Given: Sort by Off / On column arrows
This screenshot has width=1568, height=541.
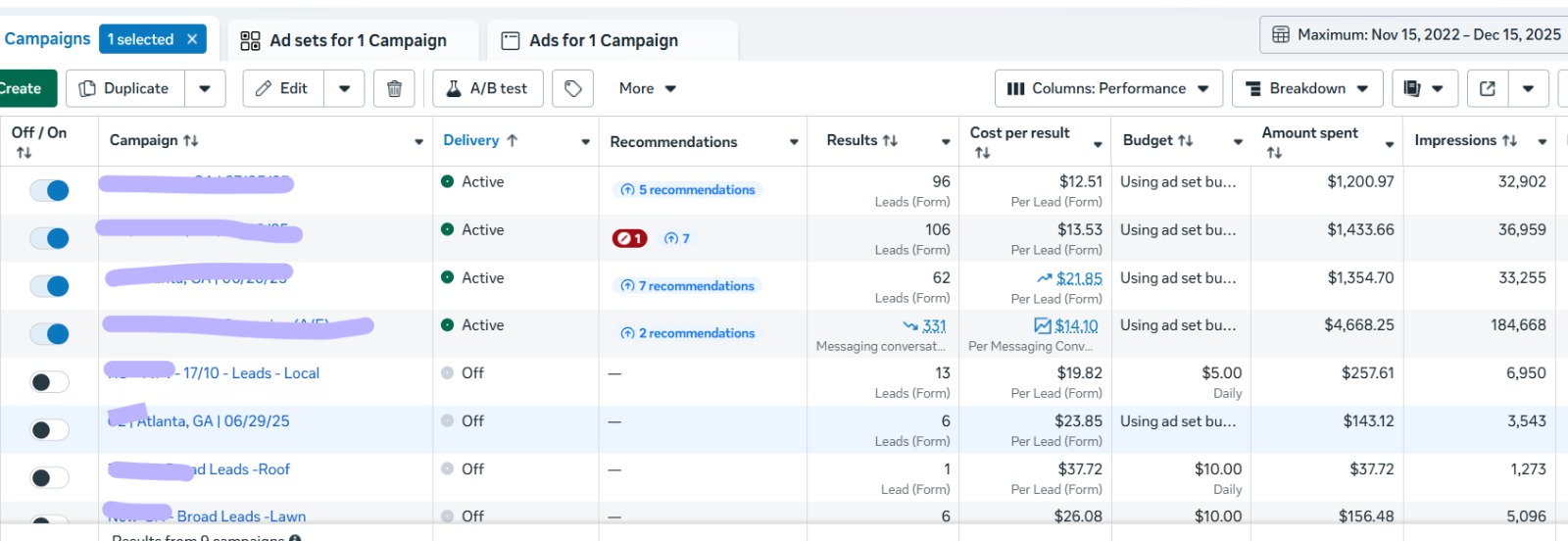Looking at the screenshot, I should click(24, 153).
